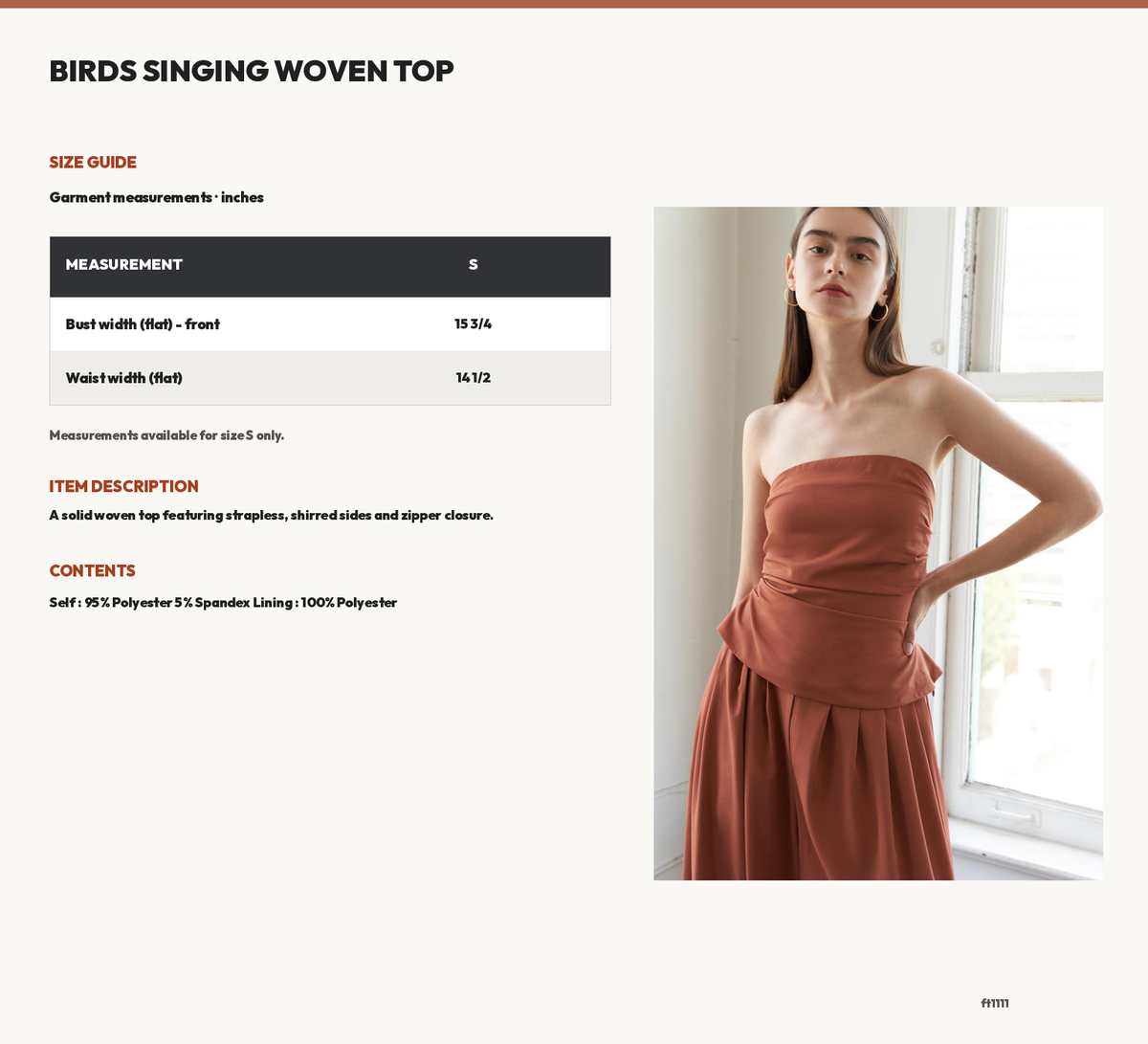This screenshot has height=1044, width=1148.
Task: Click 'Garment measurements · inches' subtitle
Action: pyautogui.click(x=157, y=197)
